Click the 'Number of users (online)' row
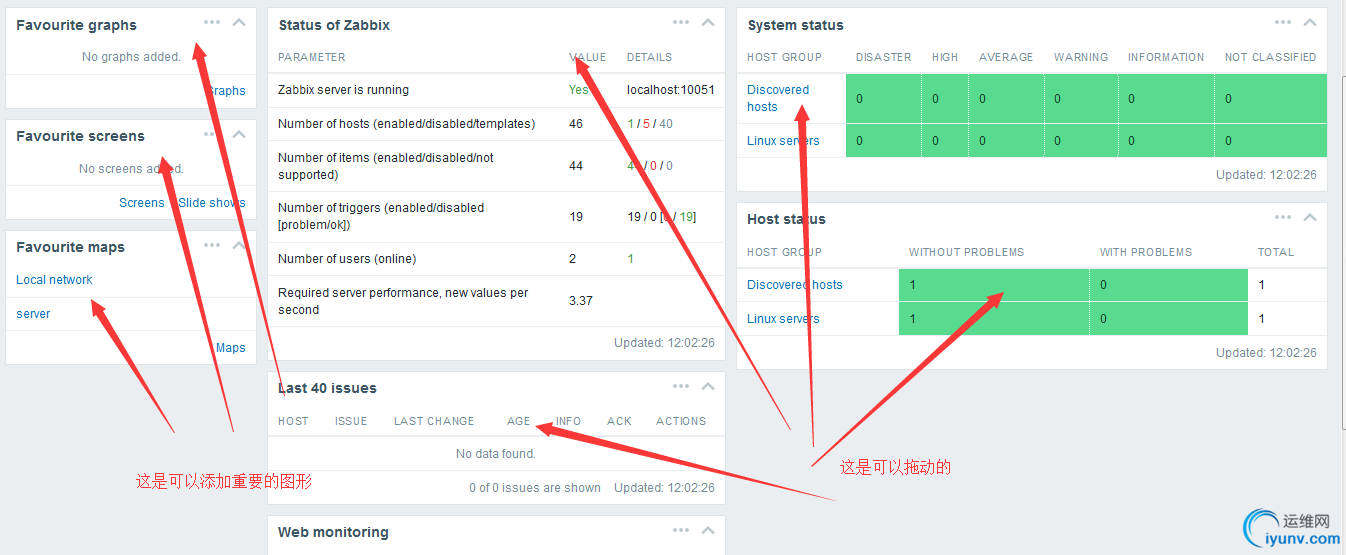Viewport: 1346px width, 555px height. (x=496, y=259)
